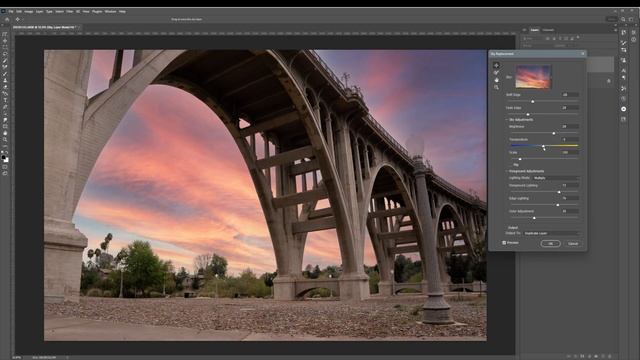Image resolution: width=640 pixels, height=360 pixels.
Task: Open the File menu
Action: point(11,11)
